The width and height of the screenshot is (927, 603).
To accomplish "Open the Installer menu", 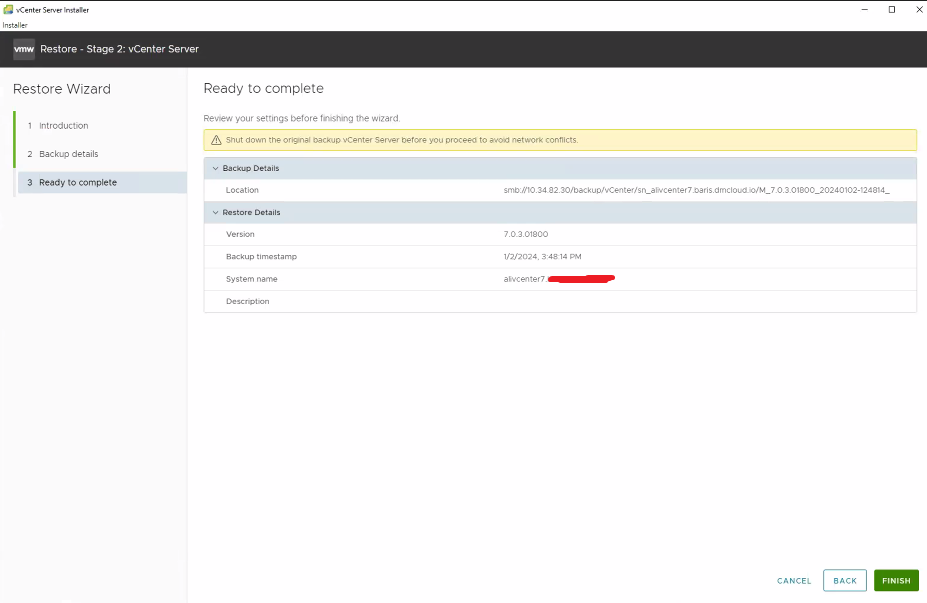I will 15,25.
